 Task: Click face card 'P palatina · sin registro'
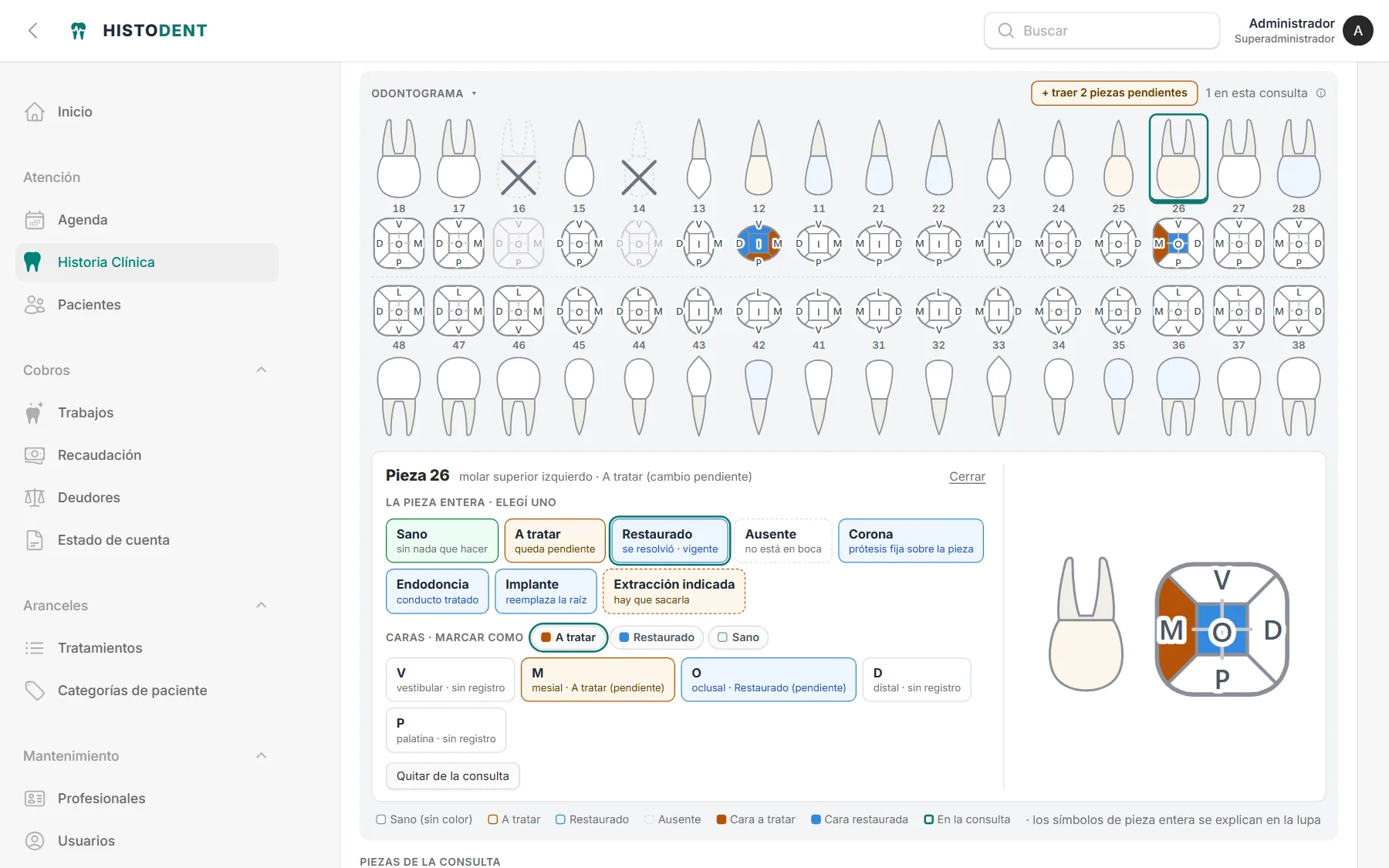(x=446, y=730)
